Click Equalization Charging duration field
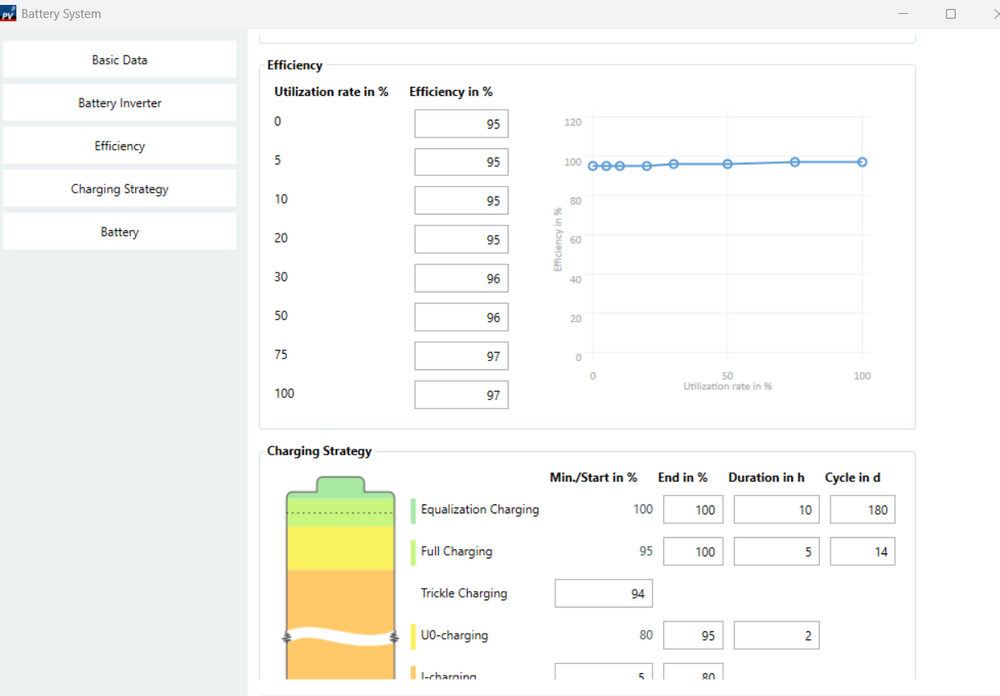1000x696 pixels. pyautogui.click(x=776, y=510)
